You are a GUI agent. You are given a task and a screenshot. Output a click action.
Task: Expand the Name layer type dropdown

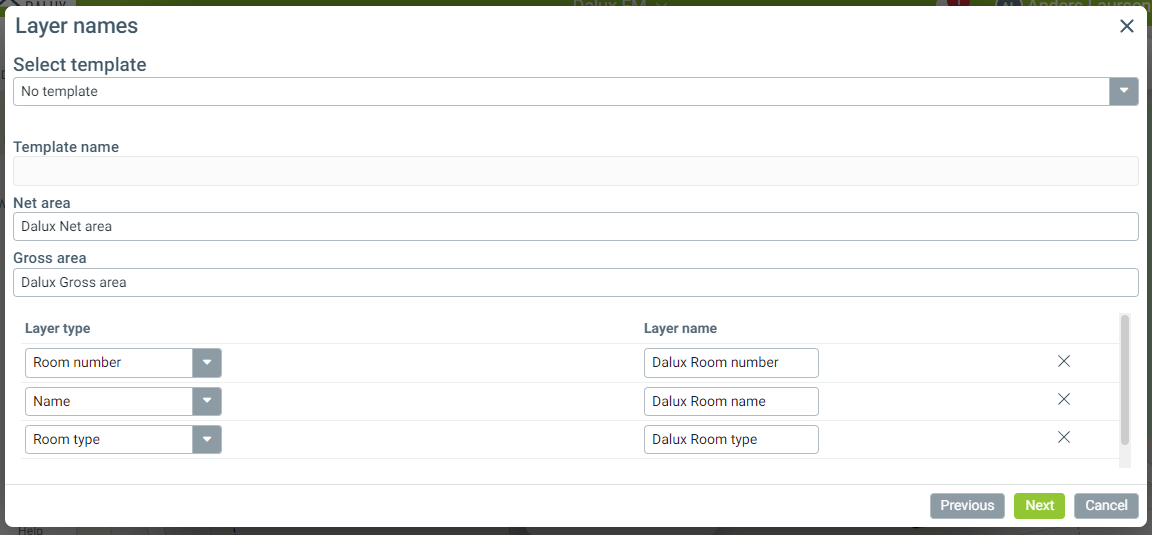[207, 401]
